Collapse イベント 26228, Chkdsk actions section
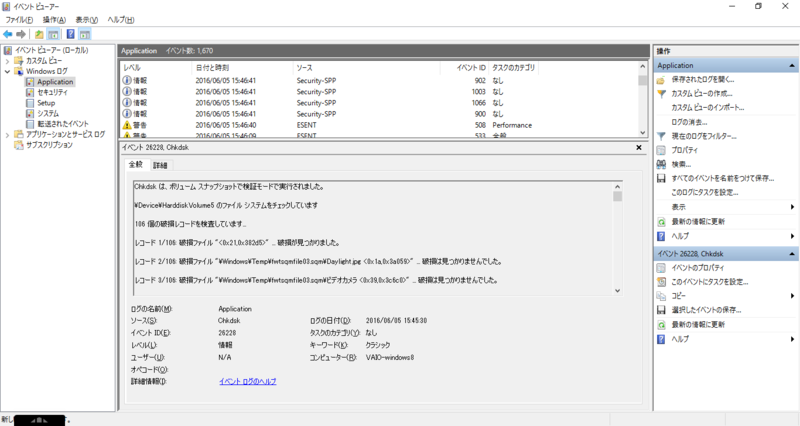Viewport: 800px width, 426px height. pyautogui.click(x=792, y=254)
